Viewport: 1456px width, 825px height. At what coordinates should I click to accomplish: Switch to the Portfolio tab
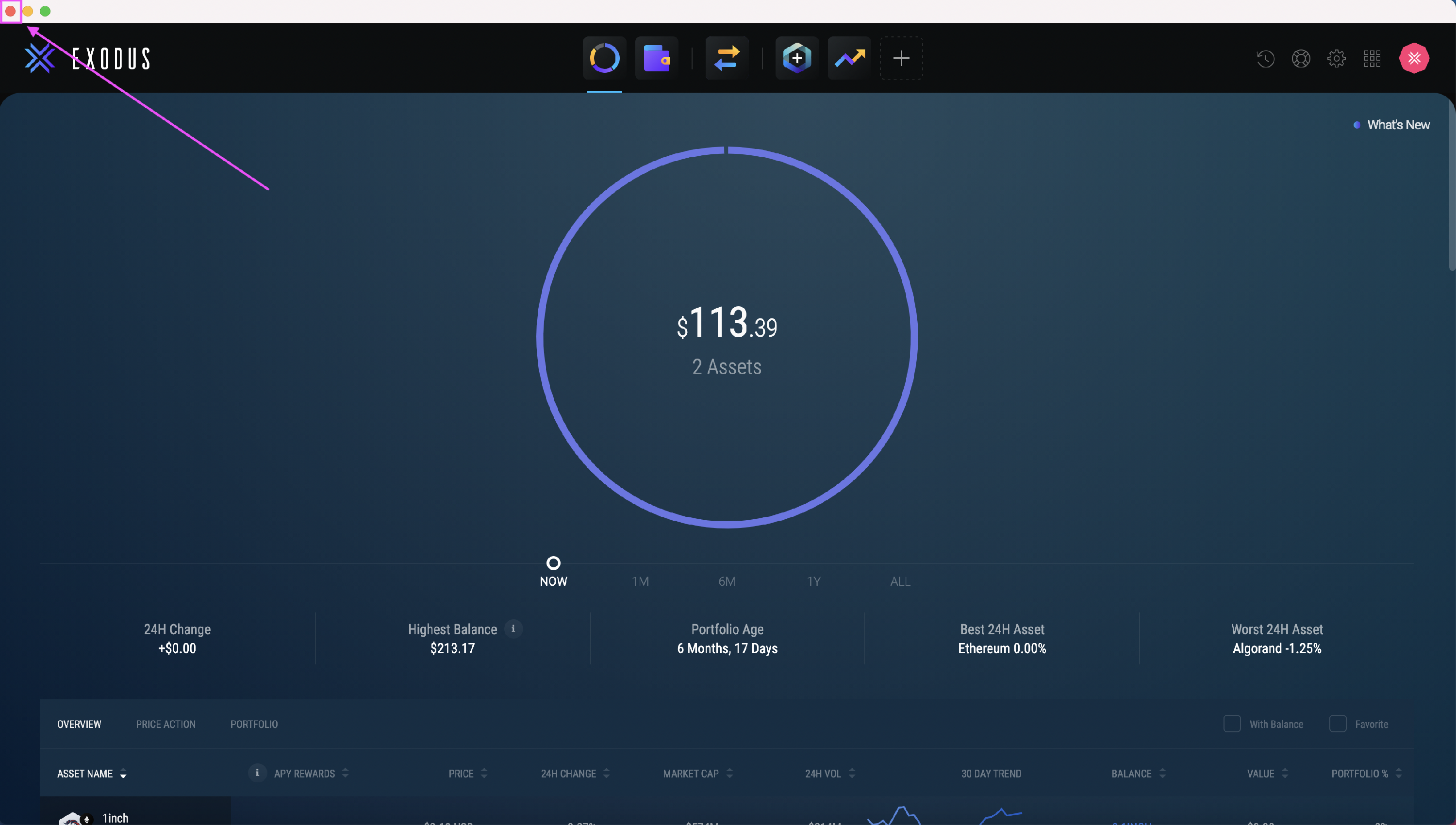tap(254, 724)
